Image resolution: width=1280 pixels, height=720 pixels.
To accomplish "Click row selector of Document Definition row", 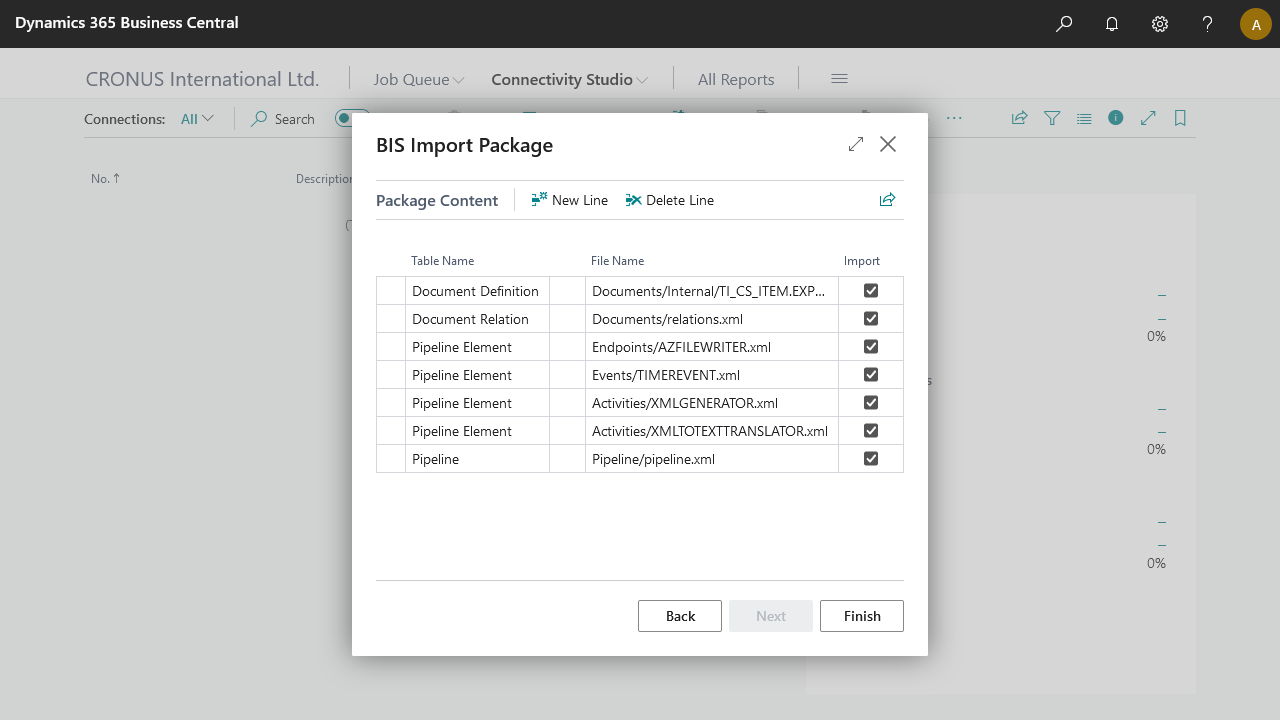I will 391,291.
